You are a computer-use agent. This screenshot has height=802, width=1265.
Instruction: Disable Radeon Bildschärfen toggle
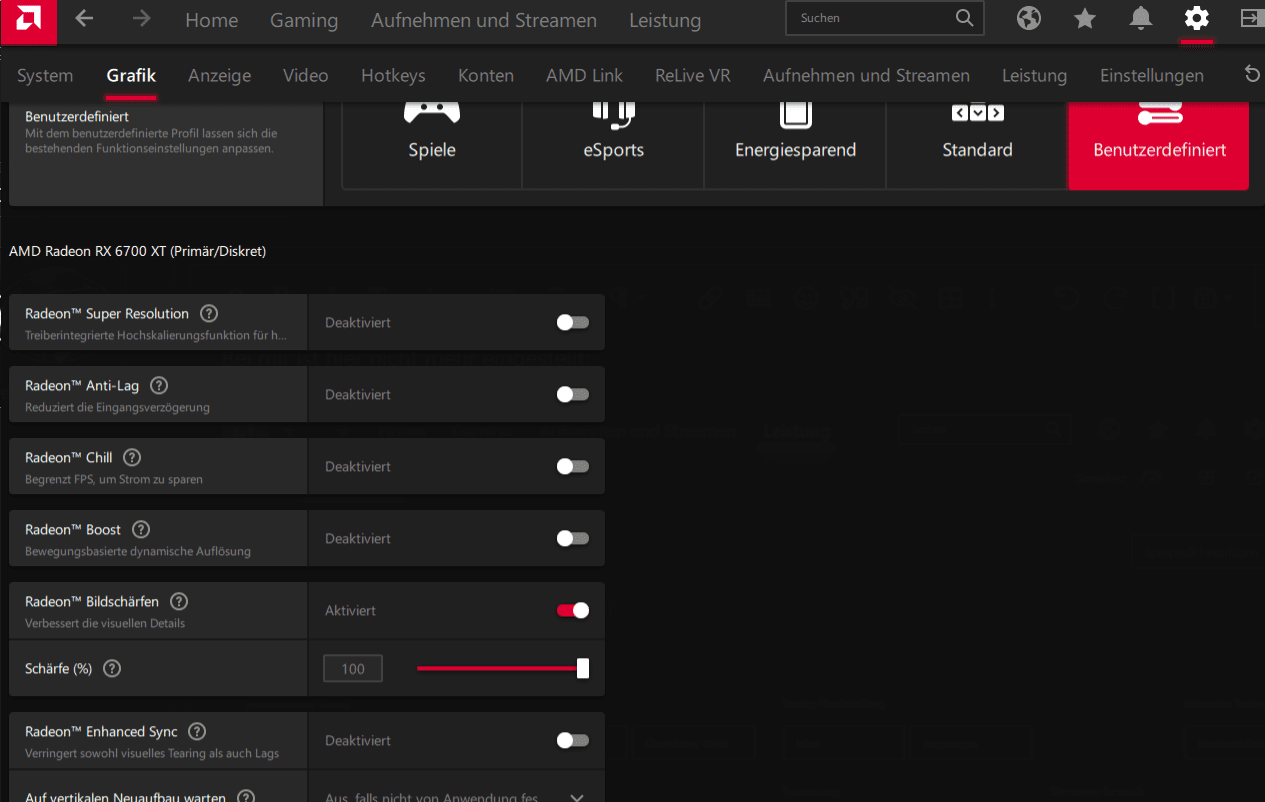pos(573,610)
